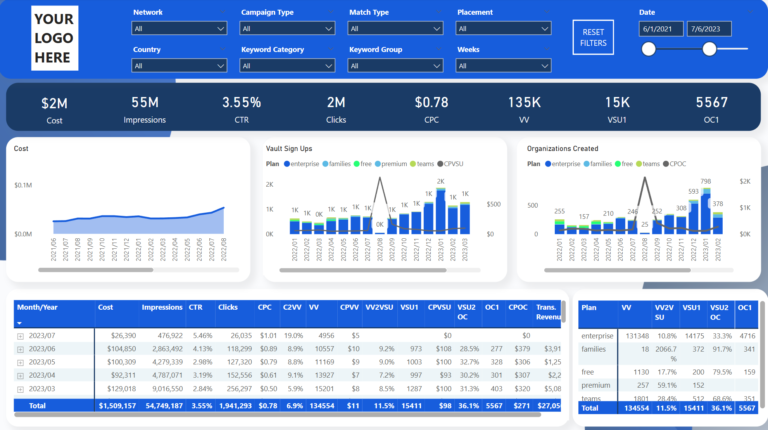768x430 pixels.
Task: Expand the 2023/04 row
Action: click(x=20, y=376)
